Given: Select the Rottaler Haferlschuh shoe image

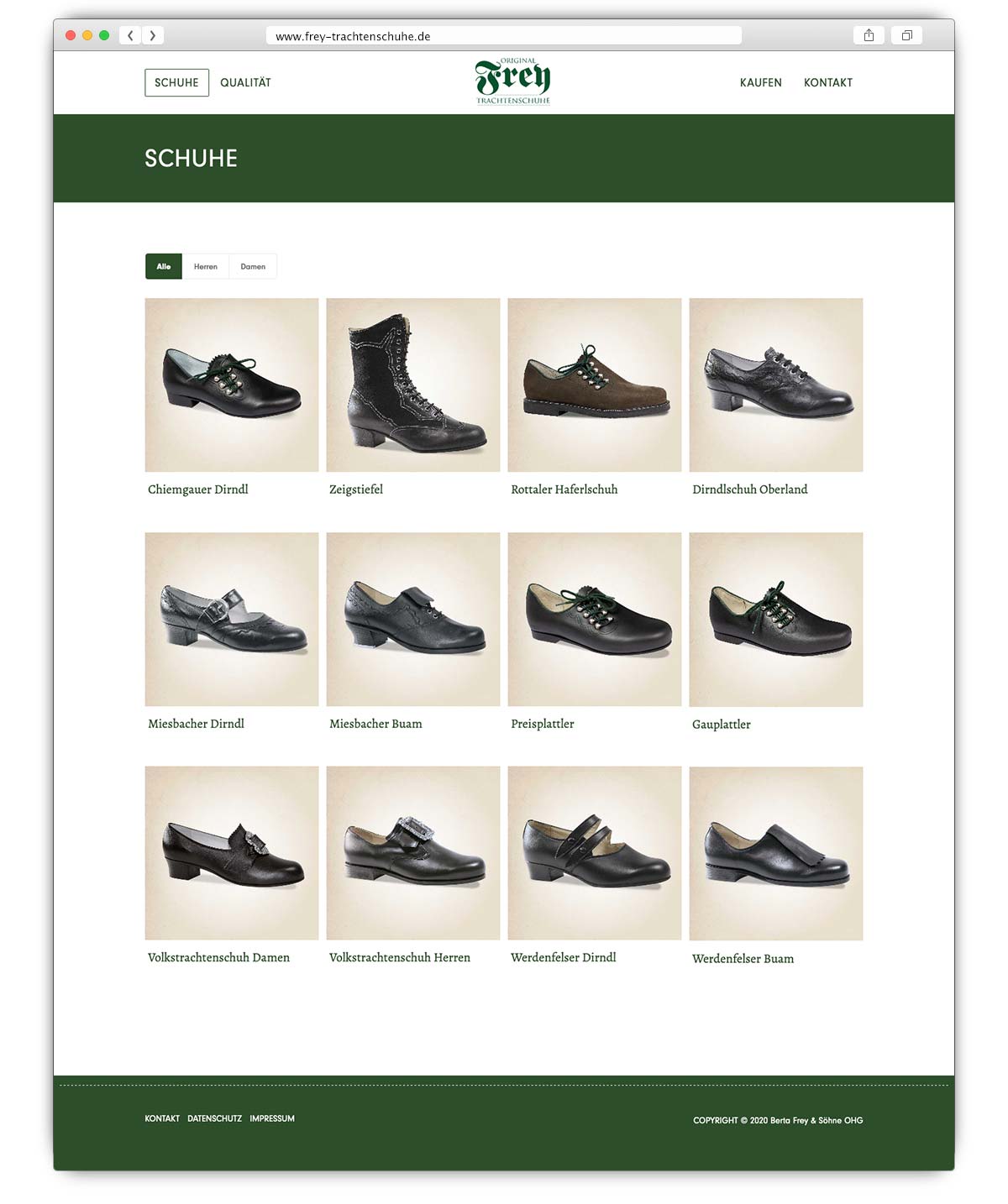Looking at the screenshot, I should pyautogui.click(x=595, y=385).
